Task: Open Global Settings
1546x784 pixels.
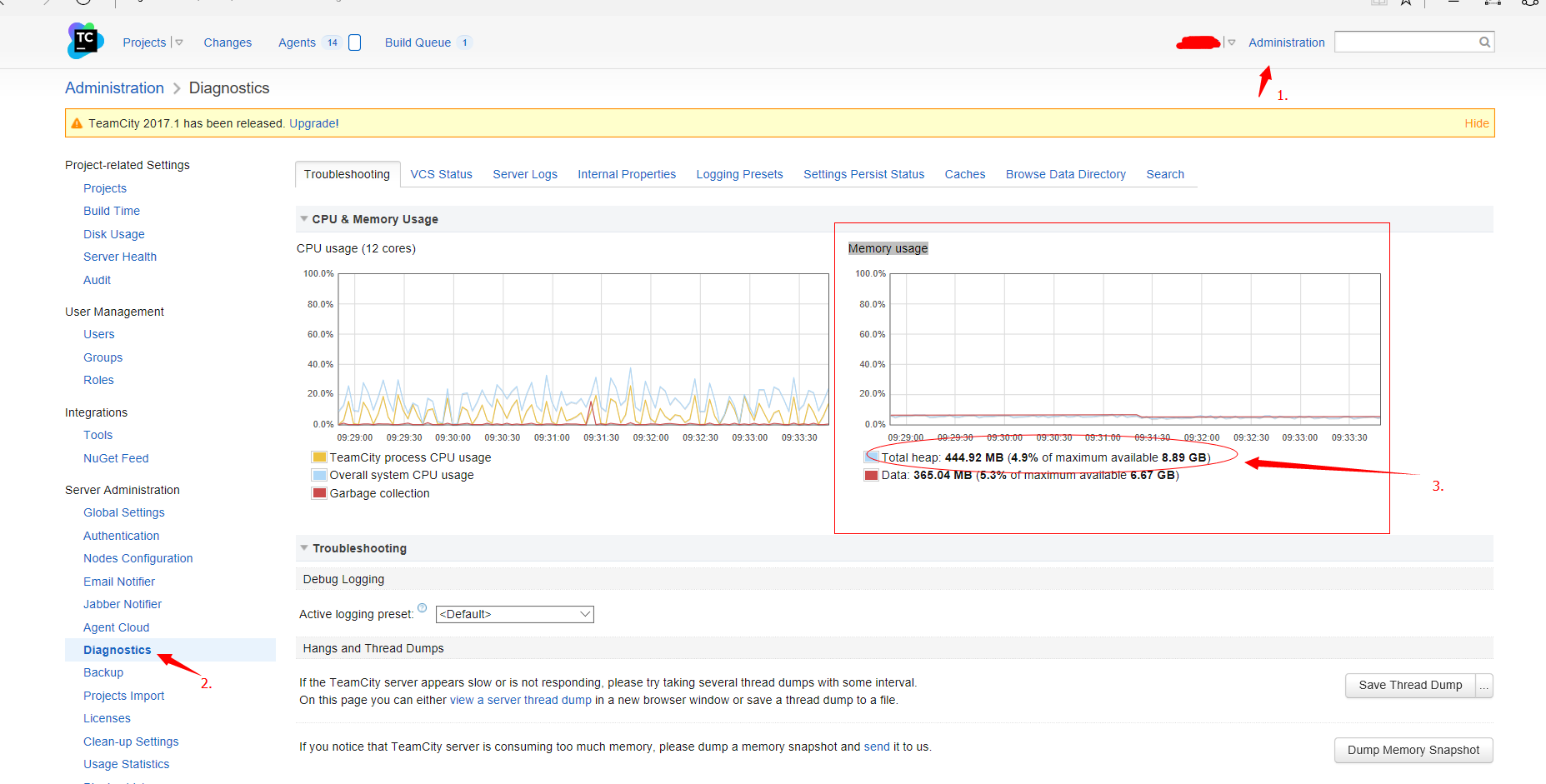Action: (124, 512)
